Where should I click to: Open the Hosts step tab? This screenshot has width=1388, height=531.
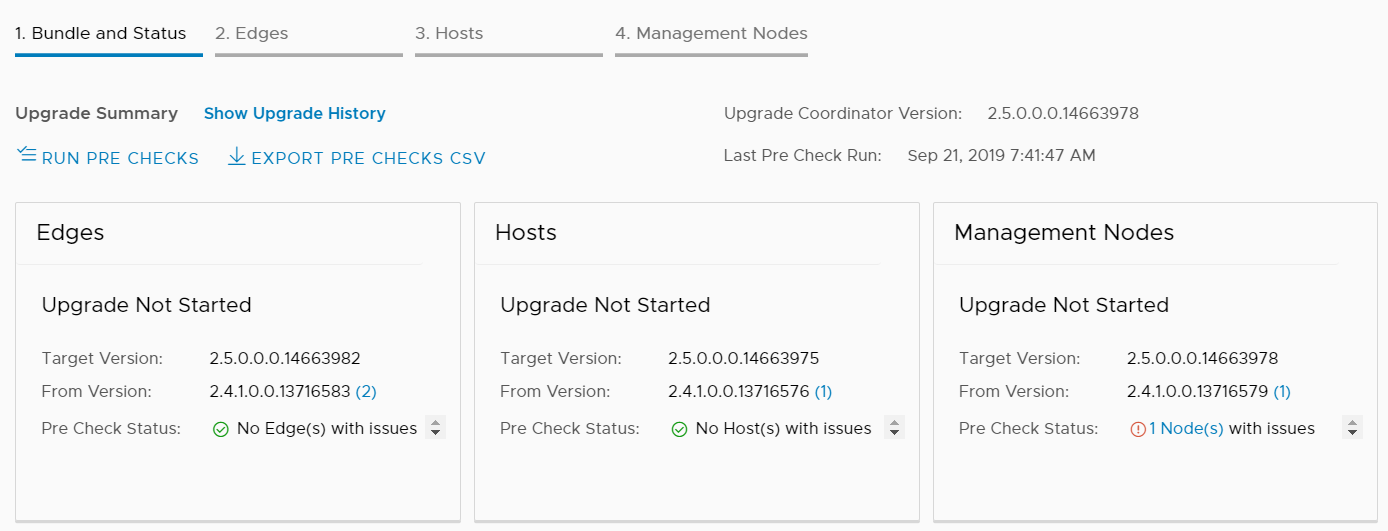coord(449,33)
